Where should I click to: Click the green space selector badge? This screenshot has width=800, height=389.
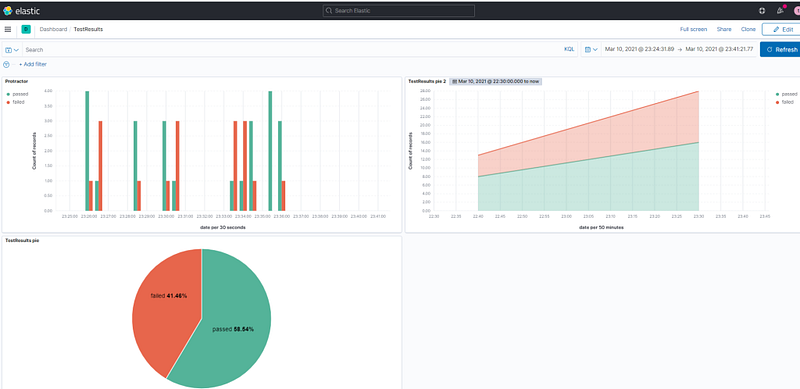coord(26,30)
